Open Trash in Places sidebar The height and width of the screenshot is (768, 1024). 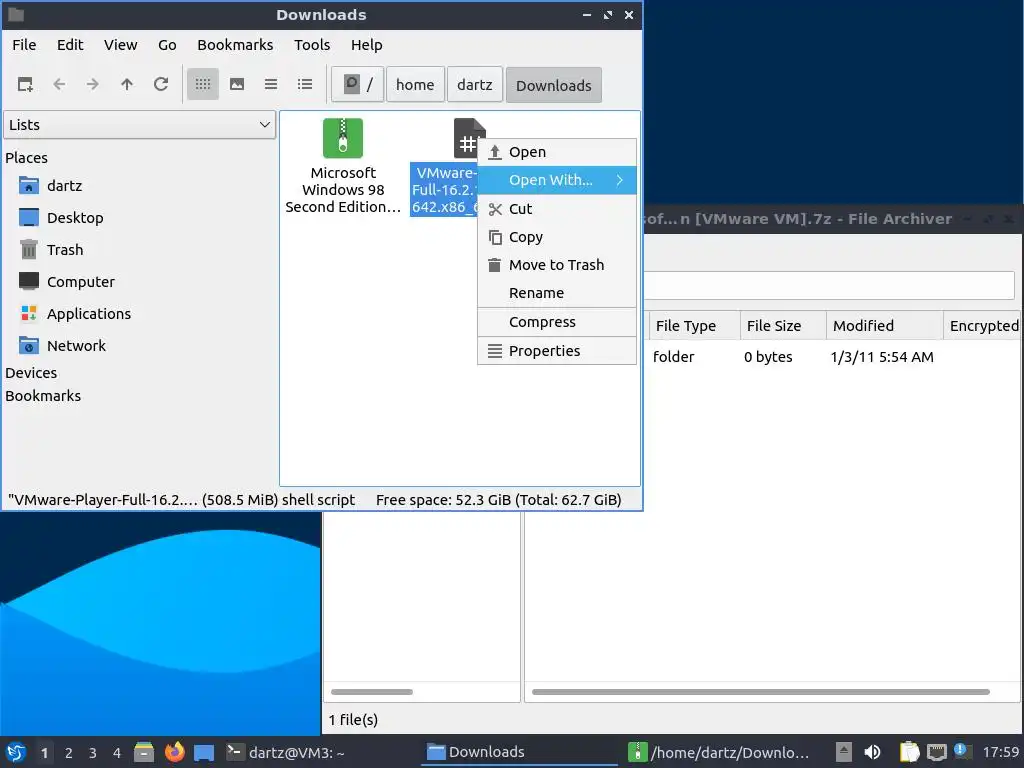pos(52,250)
